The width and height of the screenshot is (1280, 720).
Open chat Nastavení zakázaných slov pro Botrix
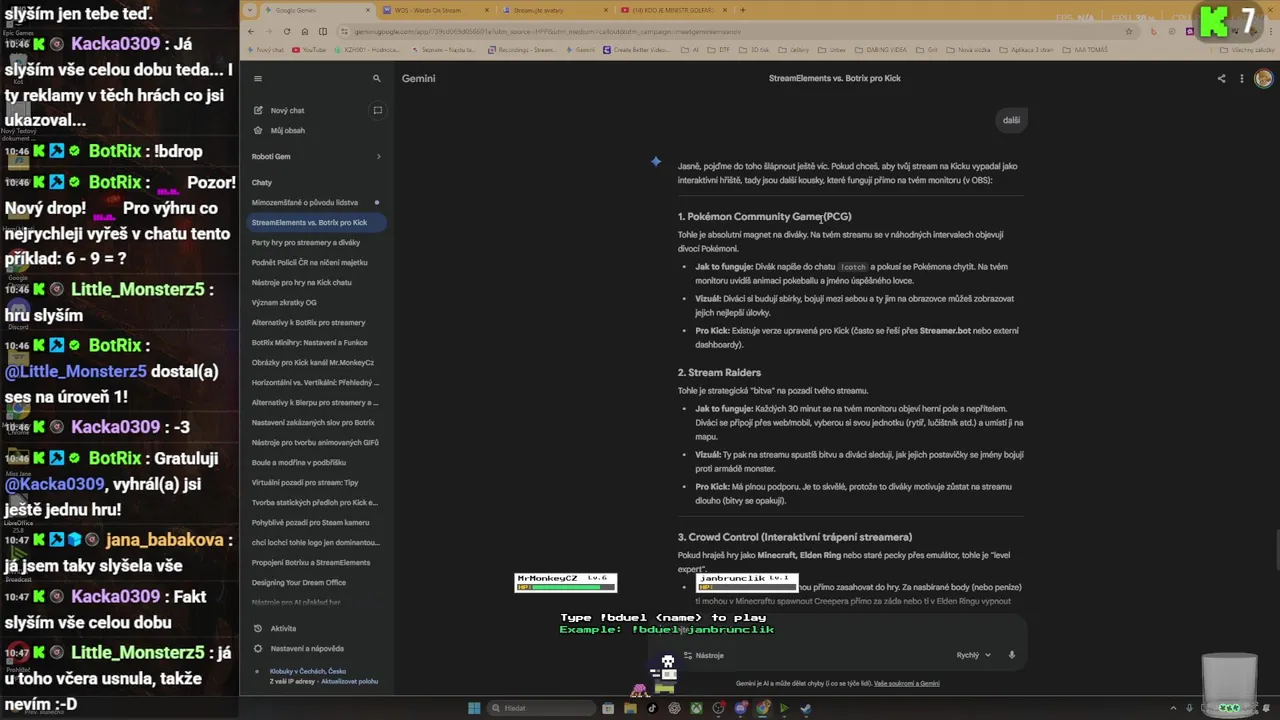coord(313,422)
